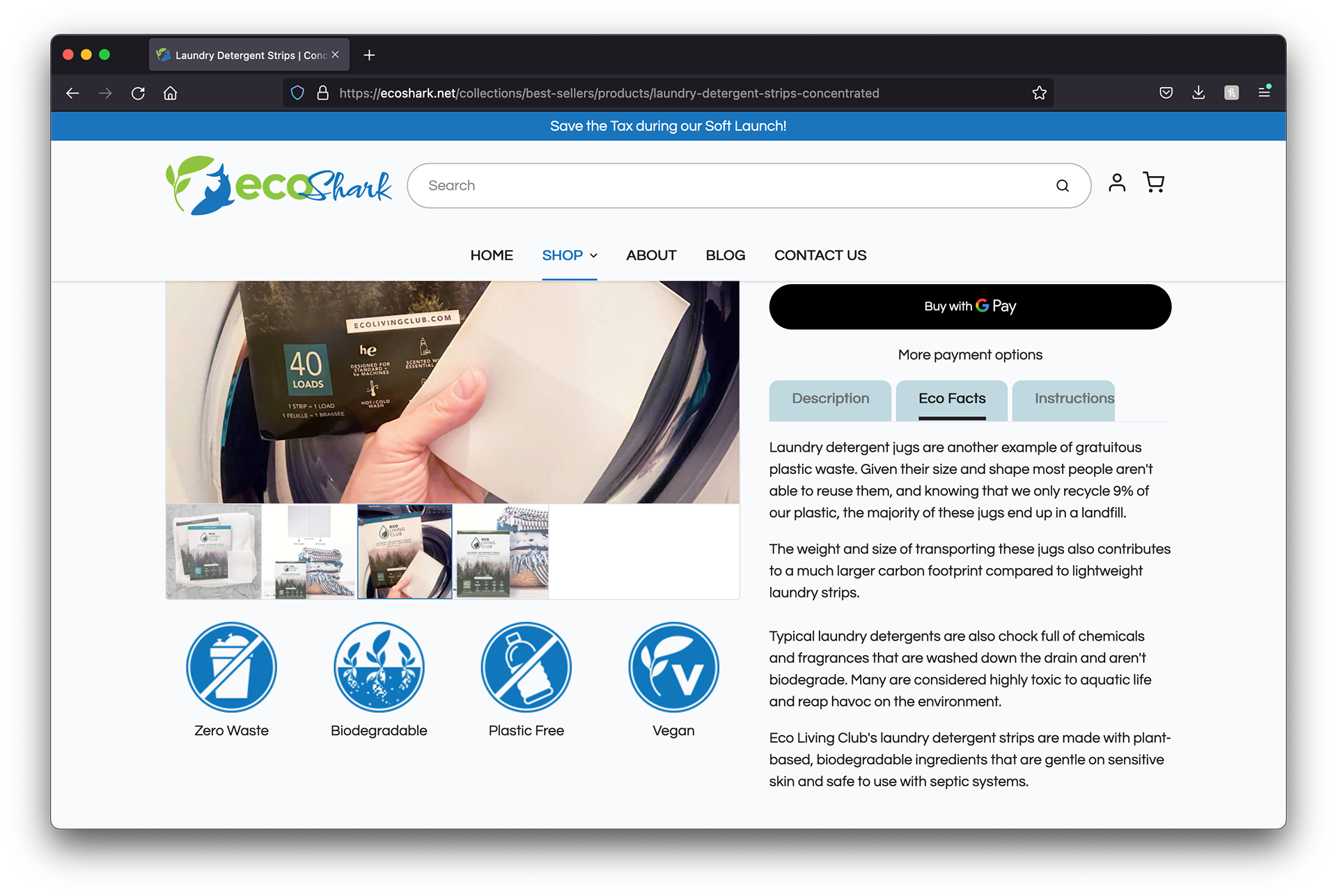Click the tracking protection shield icon
The width and height of the screenshot is (1337, 896).
tap(297, 93)
